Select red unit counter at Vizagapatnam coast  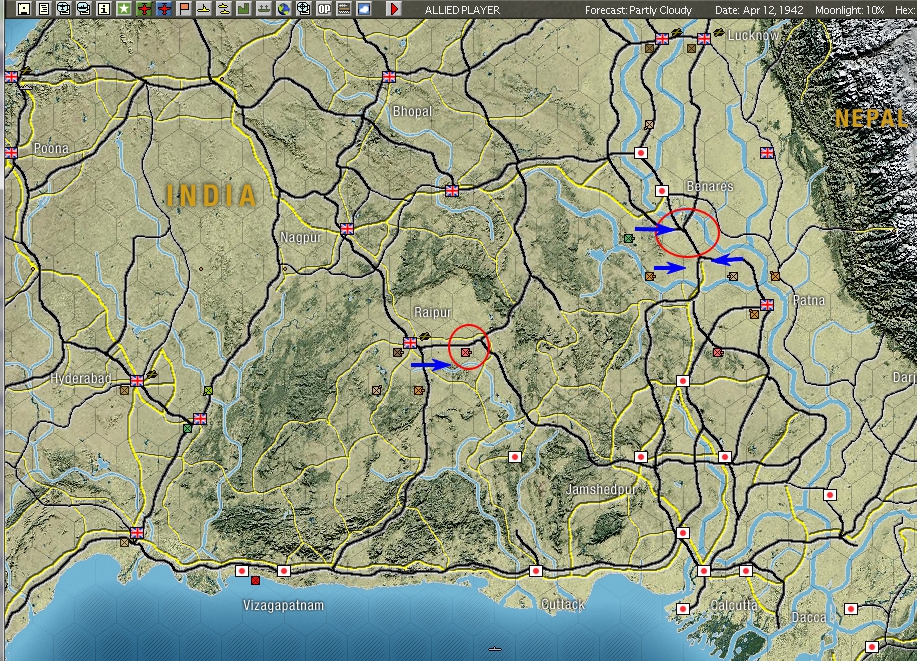[x=256, y=580]
